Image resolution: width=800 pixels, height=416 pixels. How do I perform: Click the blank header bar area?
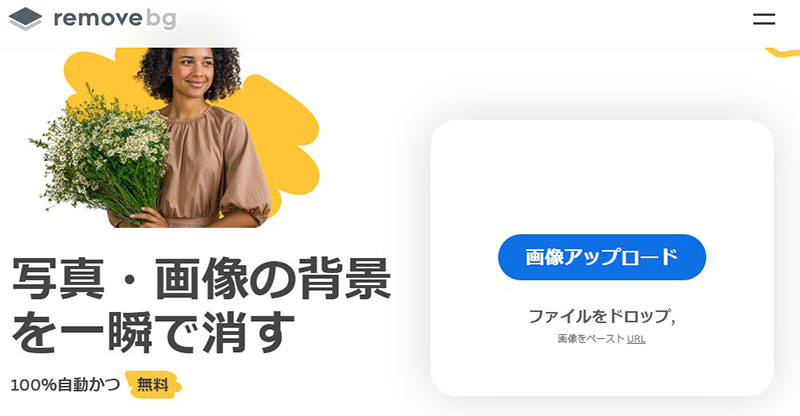459,23
